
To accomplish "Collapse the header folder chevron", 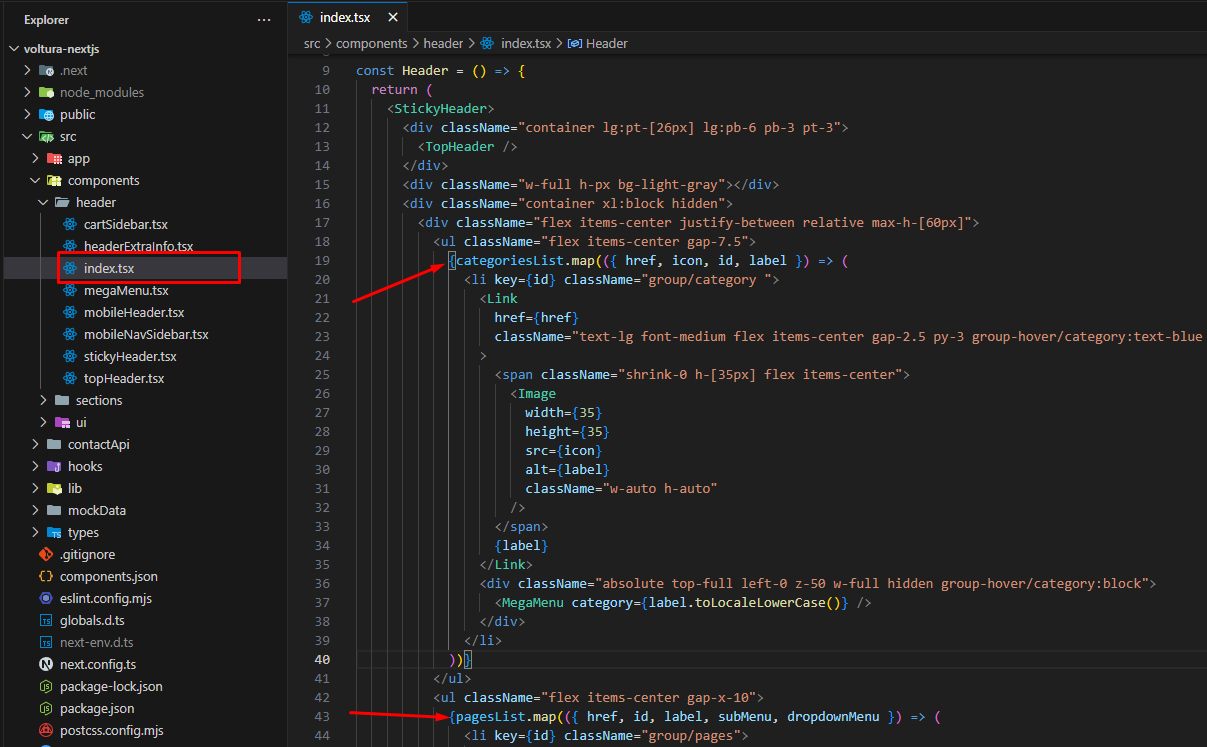I will pos(43,202).
